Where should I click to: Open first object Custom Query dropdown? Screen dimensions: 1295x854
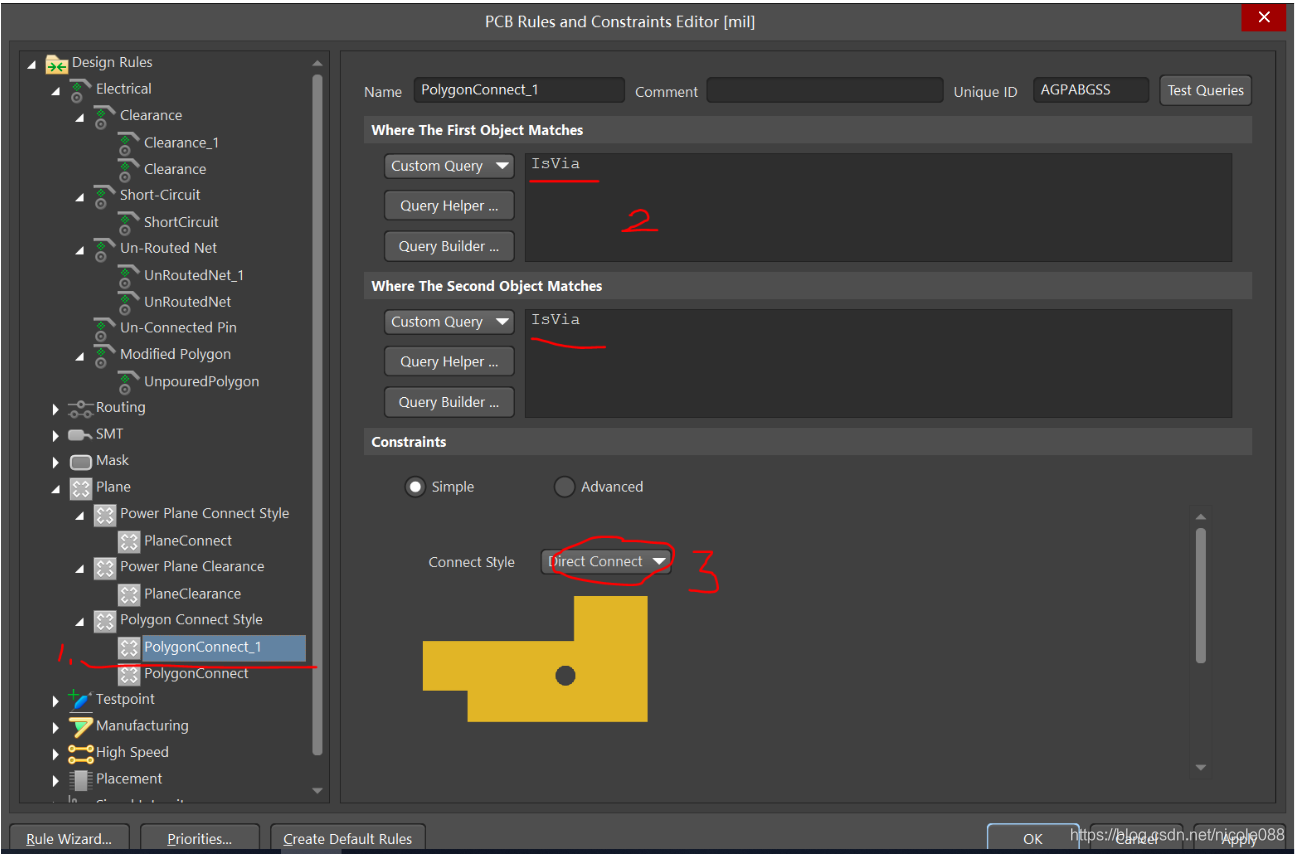click(x=449, y=166)
